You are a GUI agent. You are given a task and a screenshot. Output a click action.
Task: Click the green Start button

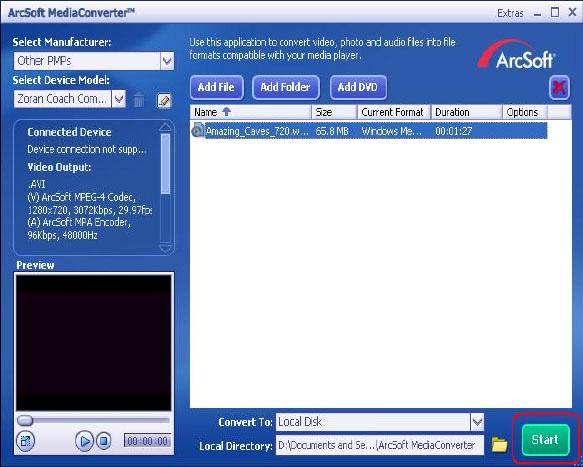(545, 440)
